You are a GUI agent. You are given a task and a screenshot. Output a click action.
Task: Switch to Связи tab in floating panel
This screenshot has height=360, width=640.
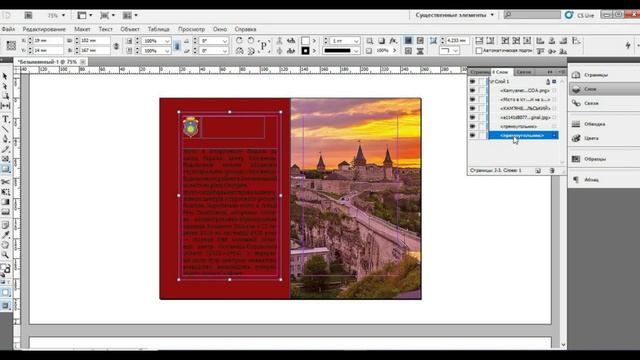[x=524, y=72]
